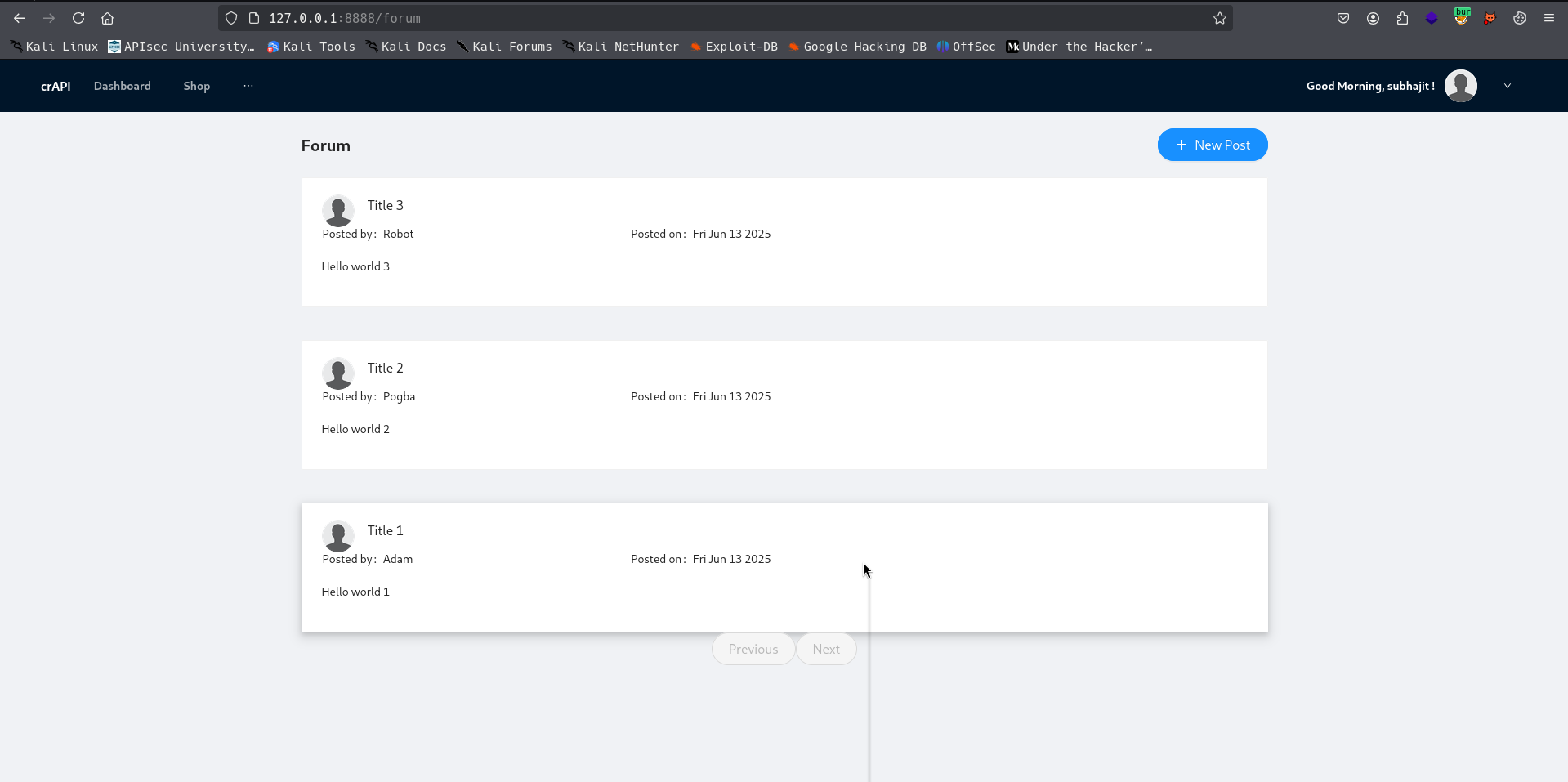The width and height of the screenshot is (1568, 782).
Task: Click author name 'Robot'
Action: (399, 234)
